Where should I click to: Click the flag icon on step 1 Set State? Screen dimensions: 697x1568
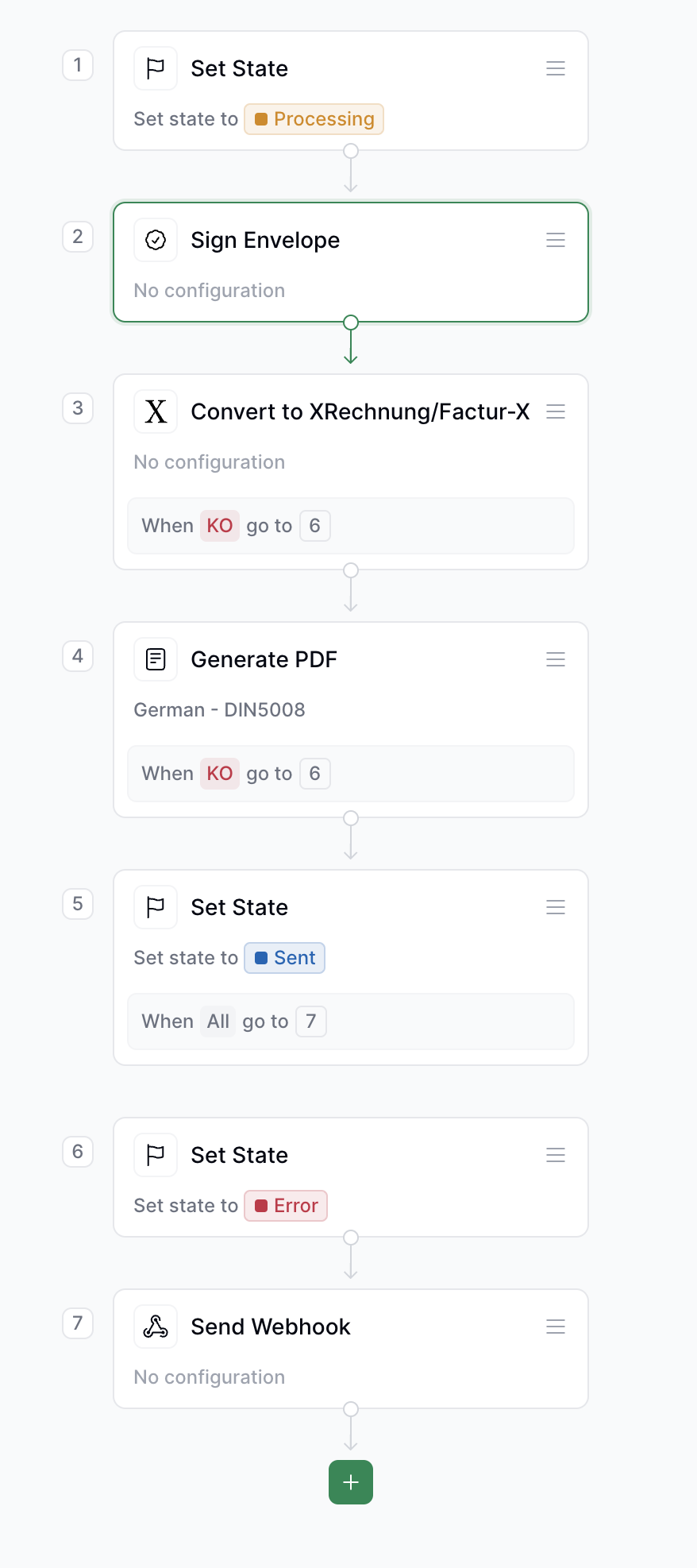click(x=155, y=68)
